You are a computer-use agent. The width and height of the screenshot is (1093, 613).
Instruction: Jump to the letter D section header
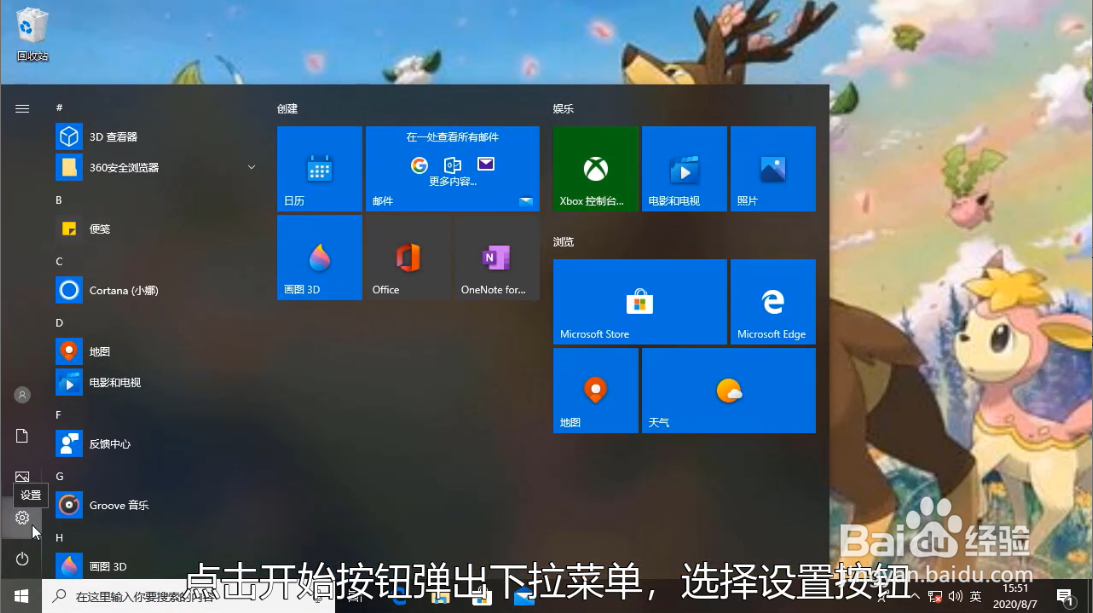(58, 322)
